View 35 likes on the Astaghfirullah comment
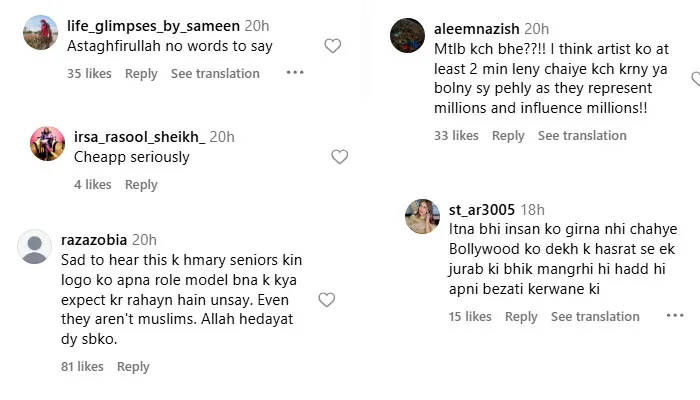The height and width of the screenshot is (400, 700). (89, 73)
